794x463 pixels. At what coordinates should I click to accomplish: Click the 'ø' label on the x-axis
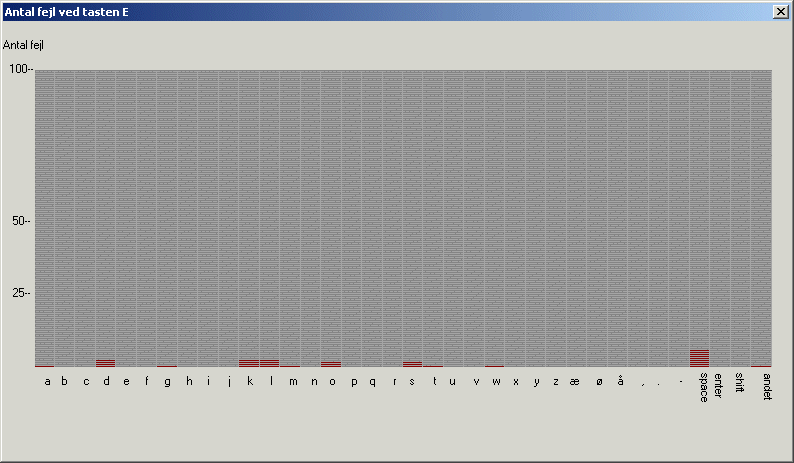pos(599,381)
